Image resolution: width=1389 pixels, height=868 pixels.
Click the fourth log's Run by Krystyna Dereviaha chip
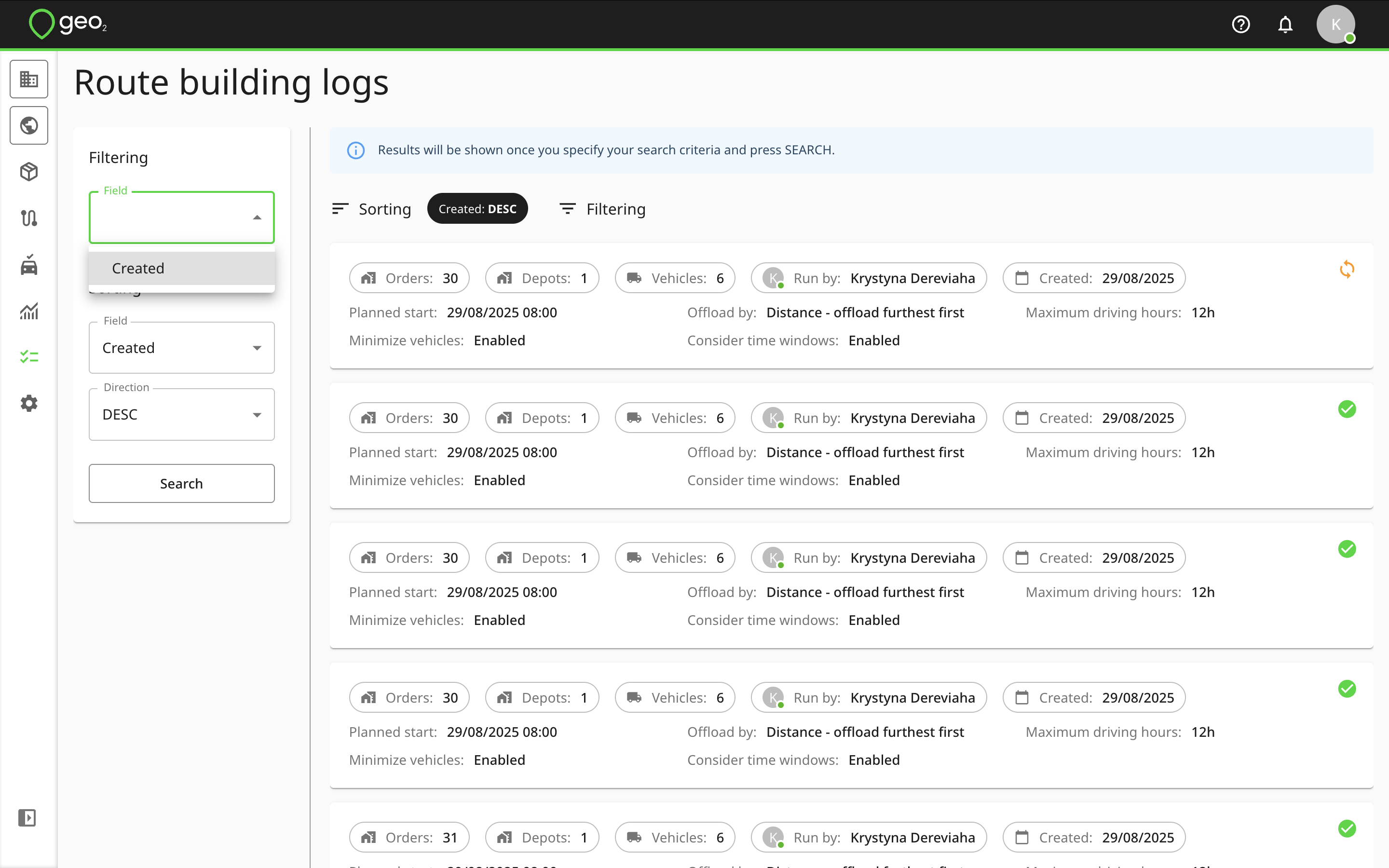[x=869, y=697]
